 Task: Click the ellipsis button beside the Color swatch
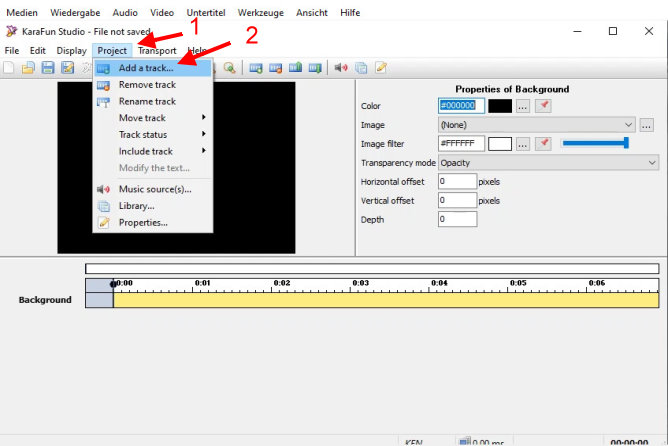pyautogui.click(x=522, y=106)
